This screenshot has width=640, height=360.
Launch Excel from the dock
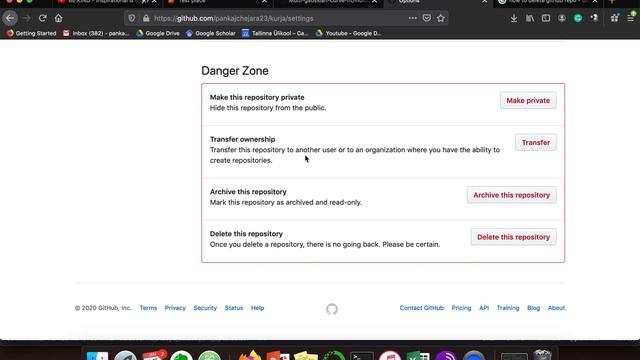coord(418,356)
